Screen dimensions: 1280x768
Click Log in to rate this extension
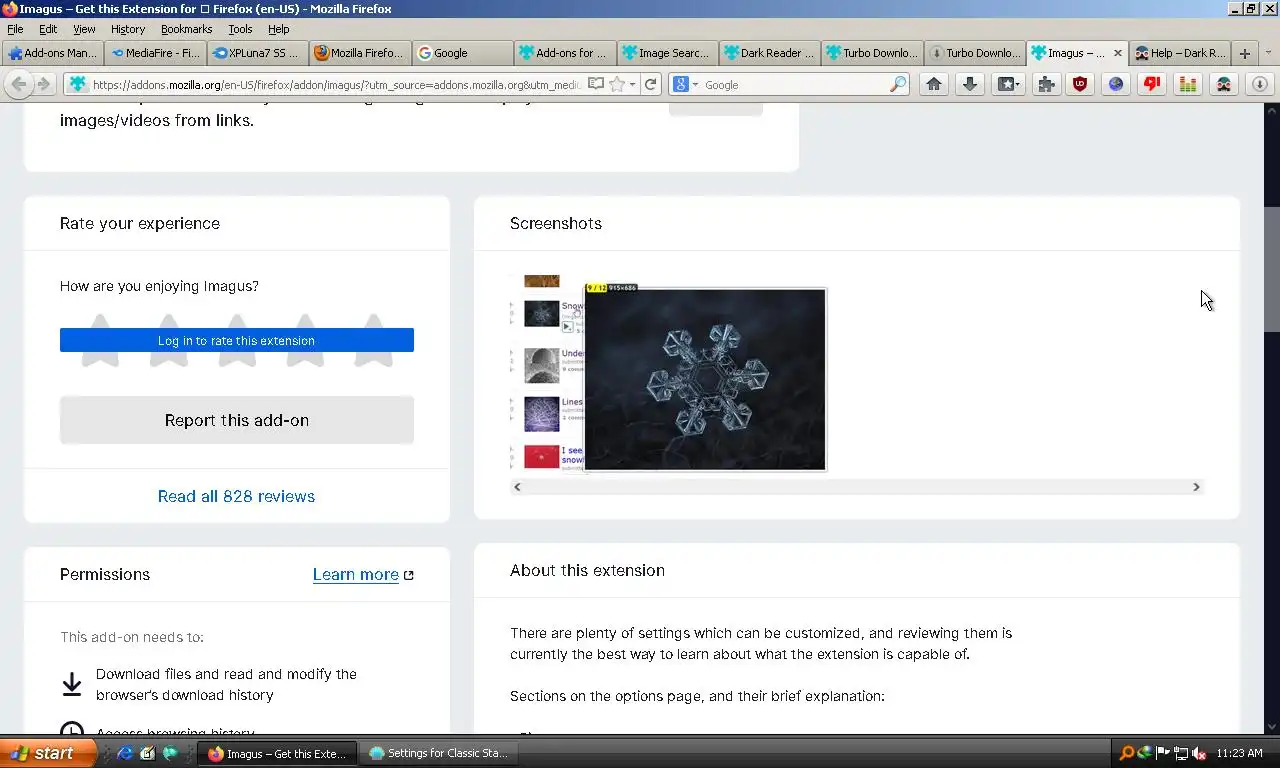[x=236, y=340]
